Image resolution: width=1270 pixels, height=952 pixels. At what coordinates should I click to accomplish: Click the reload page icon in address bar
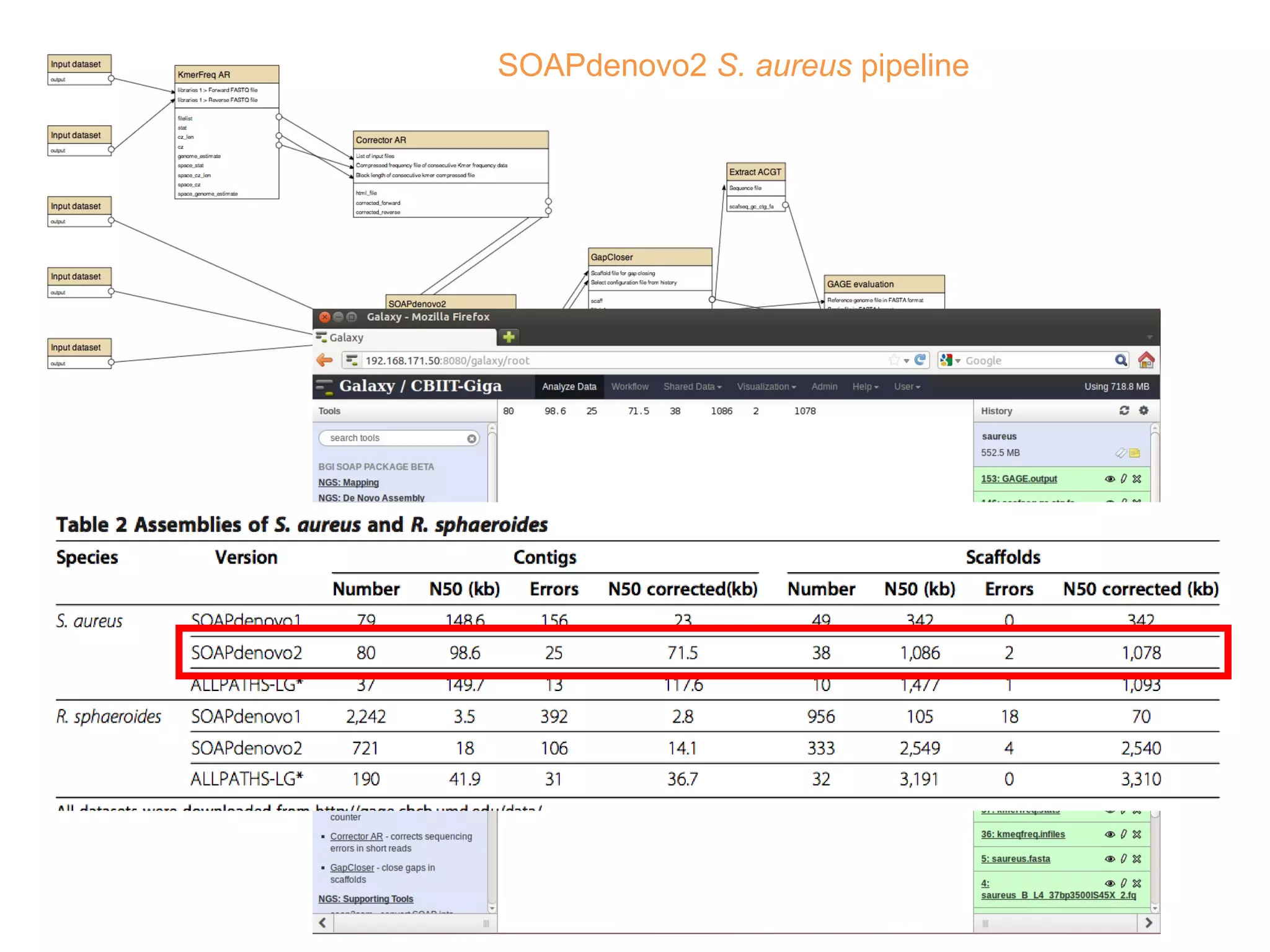click(x=920, y=360)
